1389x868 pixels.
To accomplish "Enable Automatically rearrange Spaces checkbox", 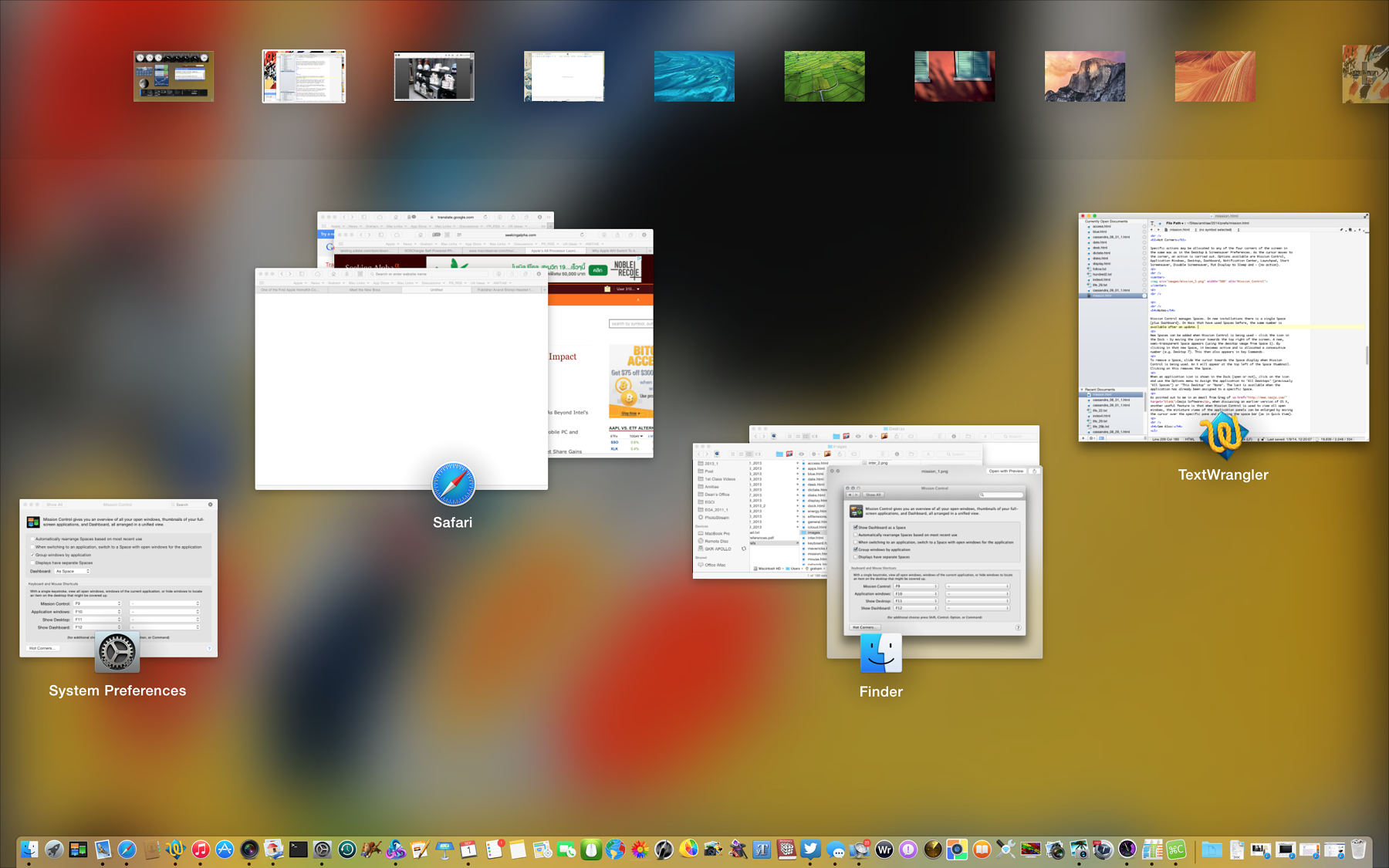I will click(32, 539).
